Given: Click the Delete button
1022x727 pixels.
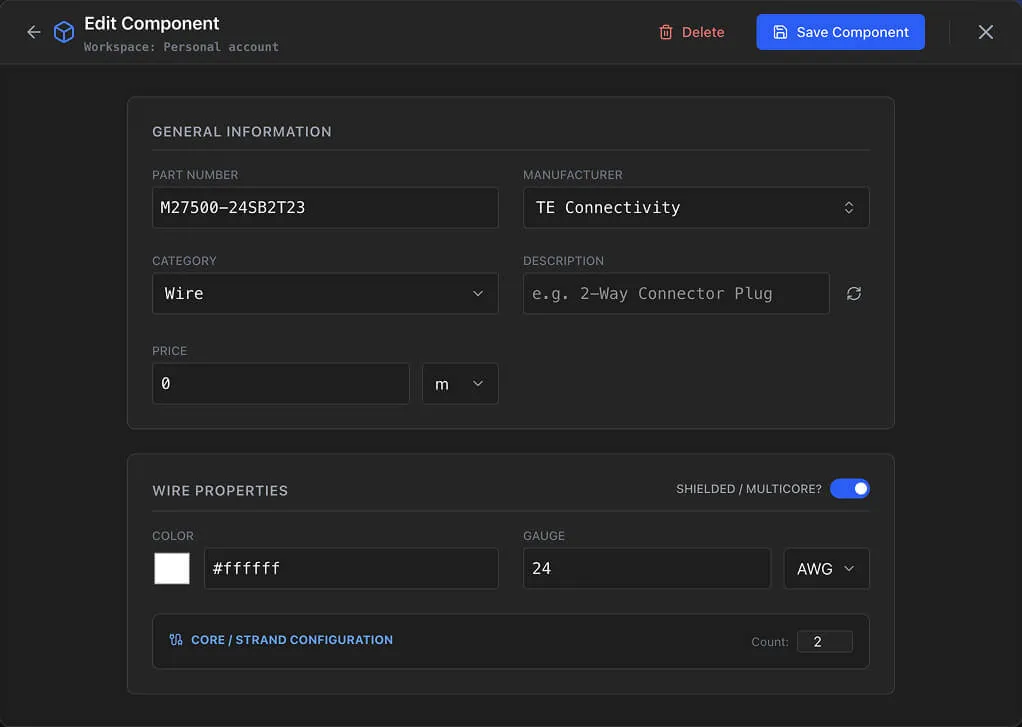Looking at the screenshot, I should point(693,31).
